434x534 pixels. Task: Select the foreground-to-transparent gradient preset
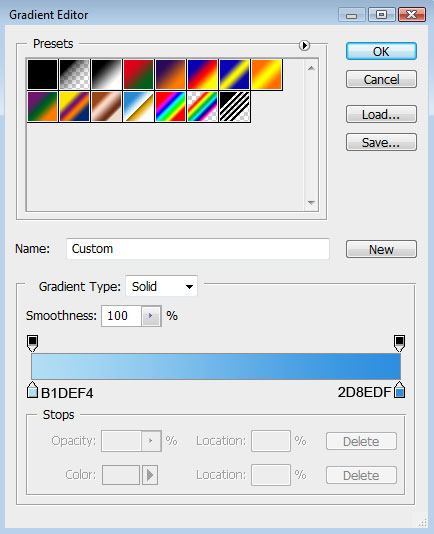[x=74, y=75]
